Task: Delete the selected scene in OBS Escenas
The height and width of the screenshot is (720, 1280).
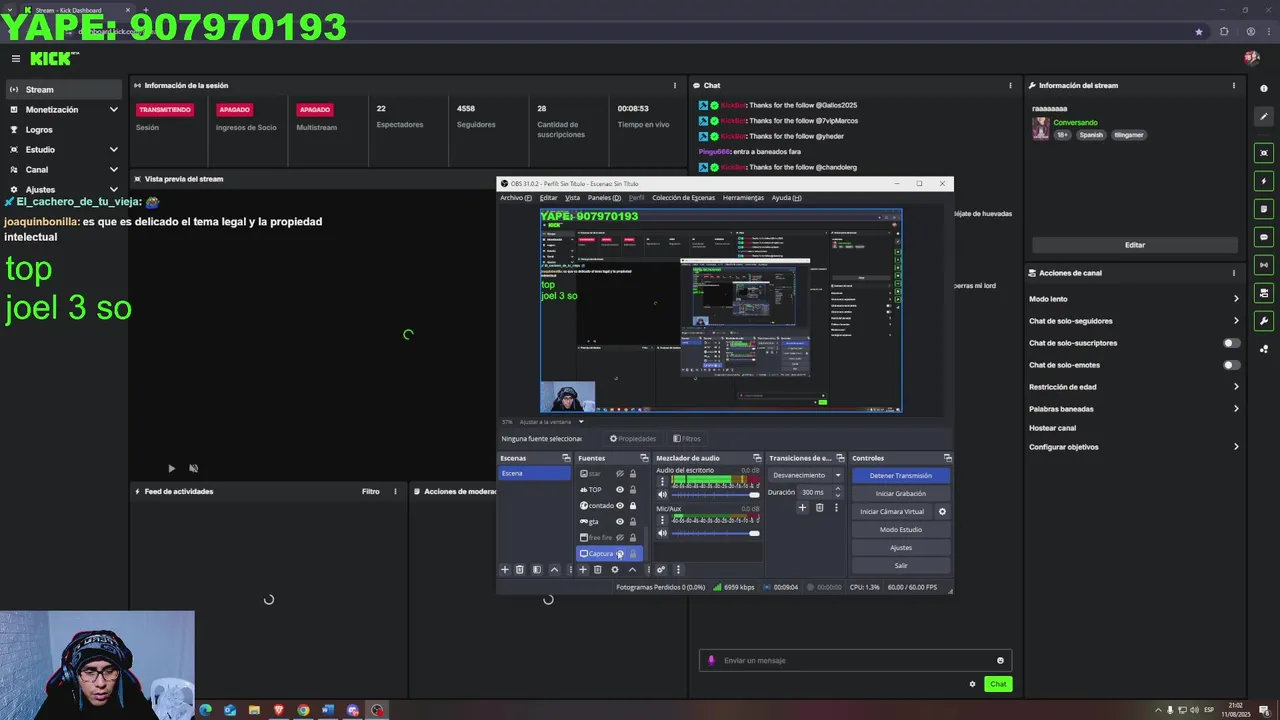Action: (519, 570)
